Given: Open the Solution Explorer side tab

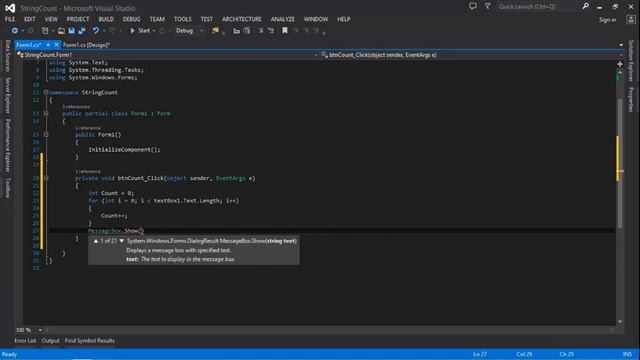Looking at the screenshot, I should (631, 60).
